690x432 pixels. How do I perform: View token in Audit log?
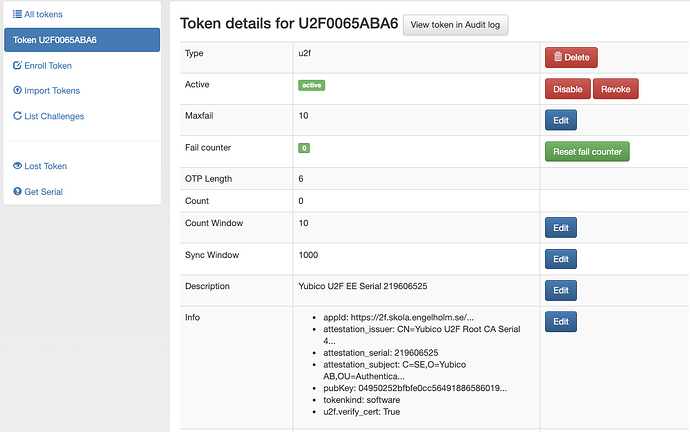[x=455, y=25]
